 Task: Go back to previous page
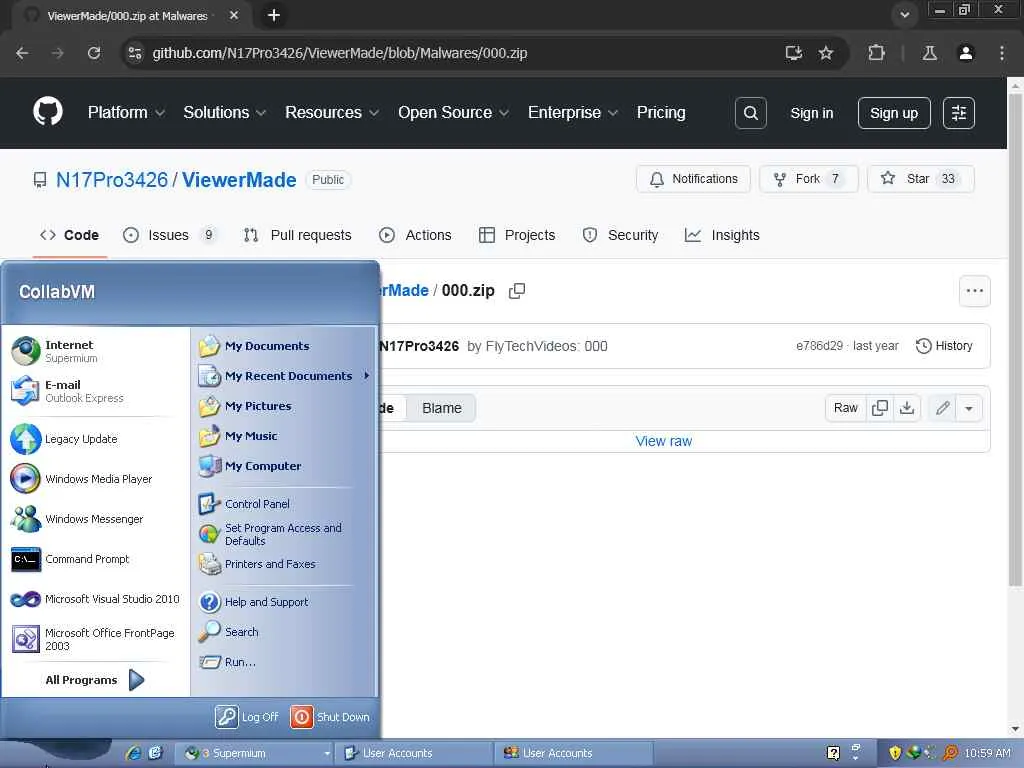[22, 53]
